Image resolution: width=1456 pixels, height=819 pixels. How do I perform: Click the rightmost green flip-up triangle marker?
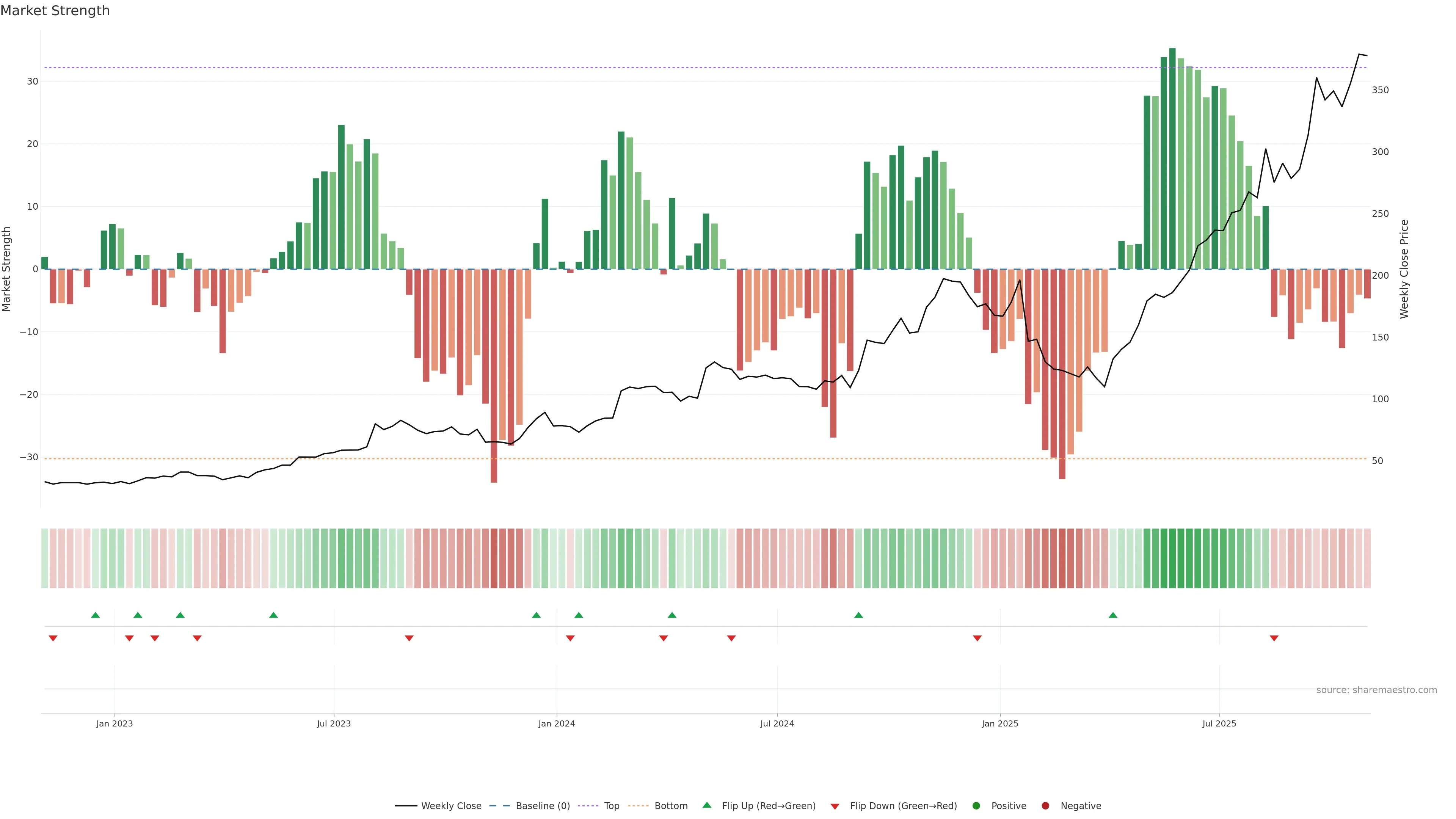1113,615
